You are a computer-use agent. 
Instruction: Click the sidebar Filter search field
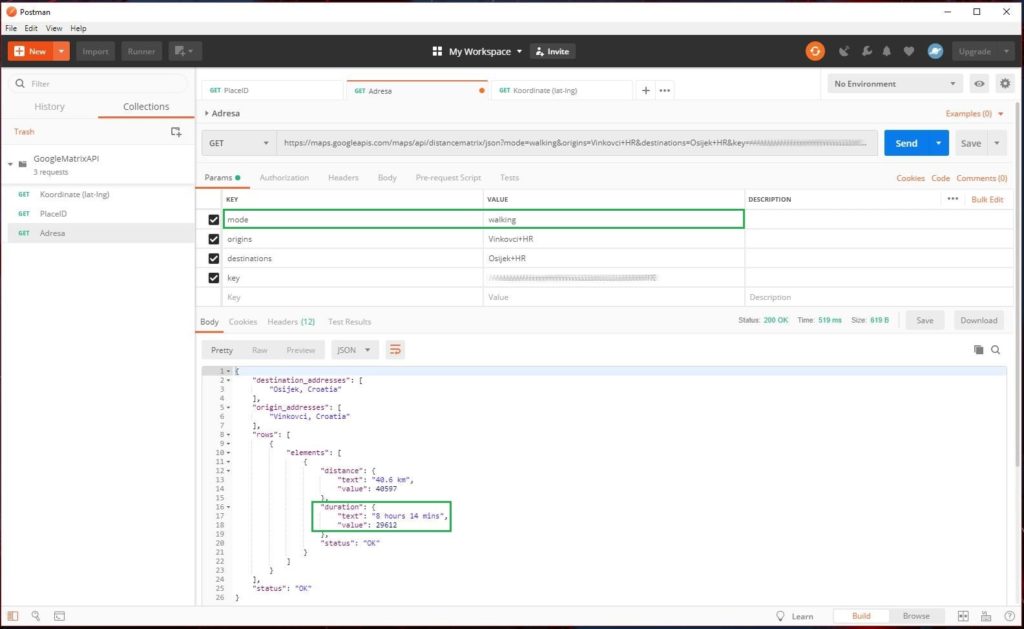coord(100,84)
